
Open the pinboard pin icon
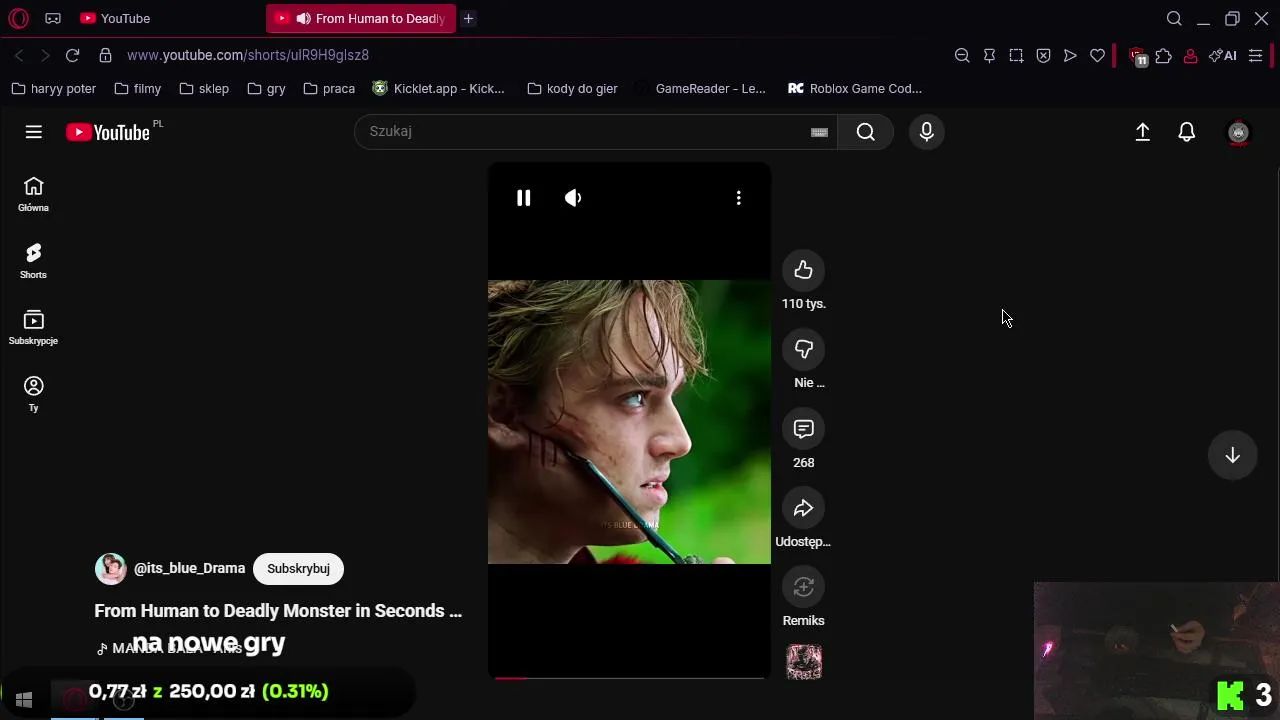[989, 56]
